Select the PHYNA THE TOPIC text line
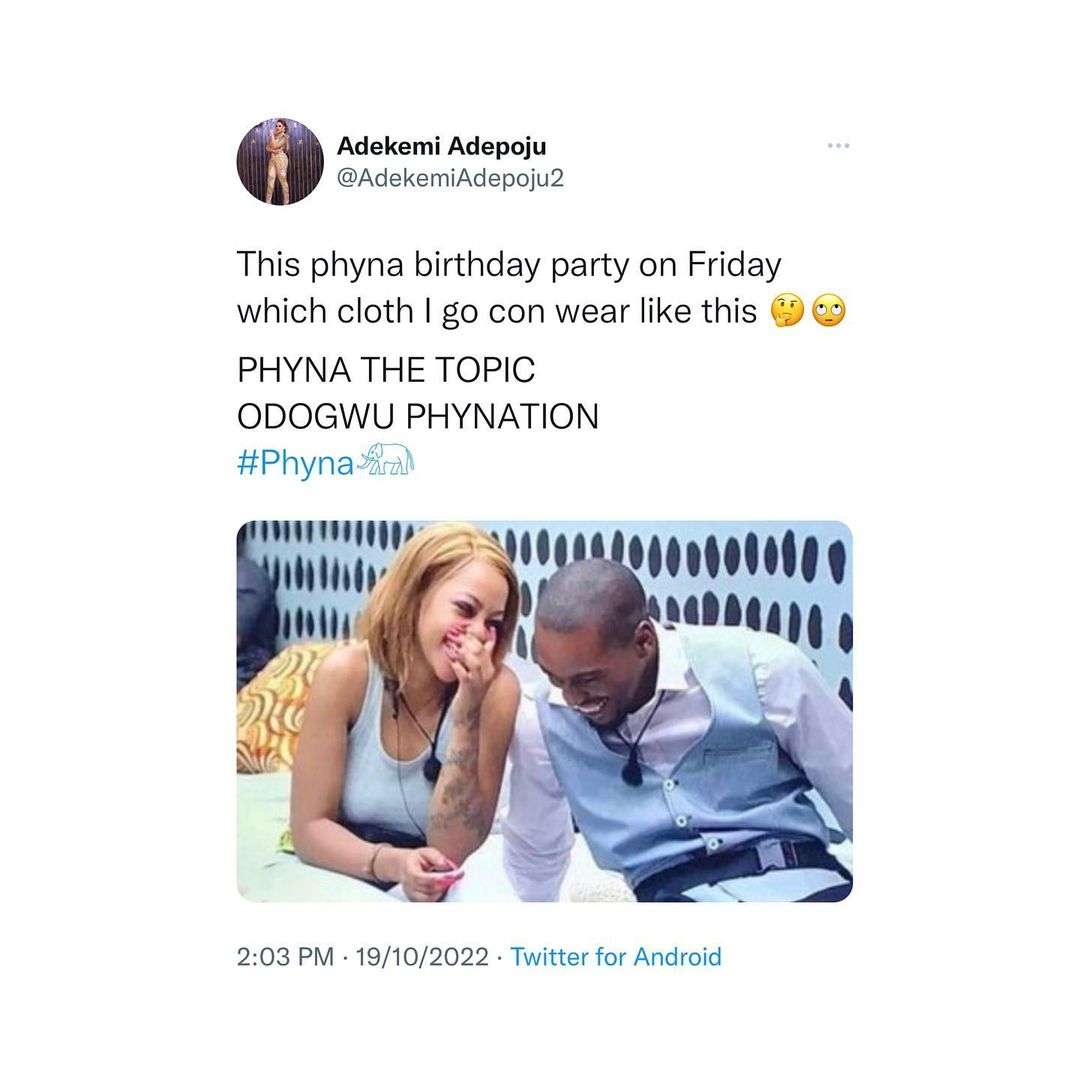 386,370
